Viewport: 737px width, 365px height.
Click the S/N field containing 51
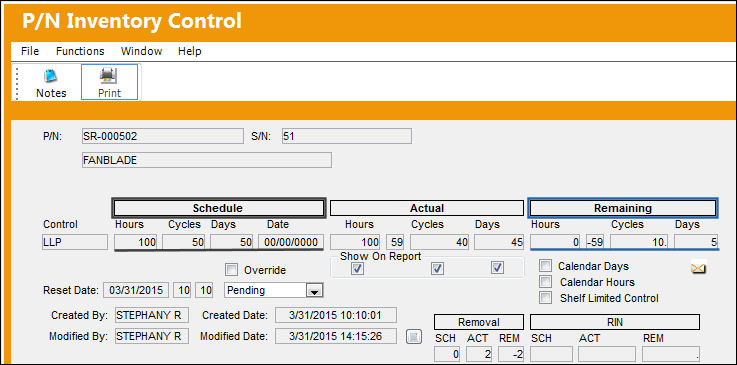pyautogui.click(x=346, y=136)
